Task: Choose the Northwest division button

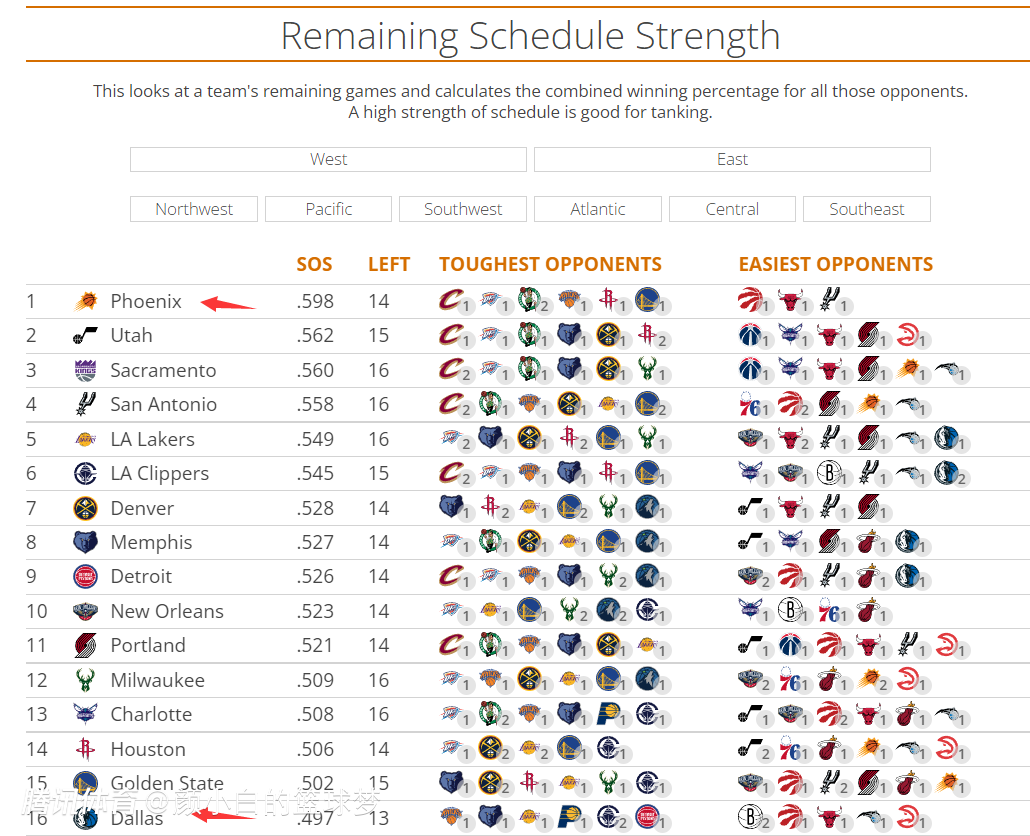Action: (194, 209)
